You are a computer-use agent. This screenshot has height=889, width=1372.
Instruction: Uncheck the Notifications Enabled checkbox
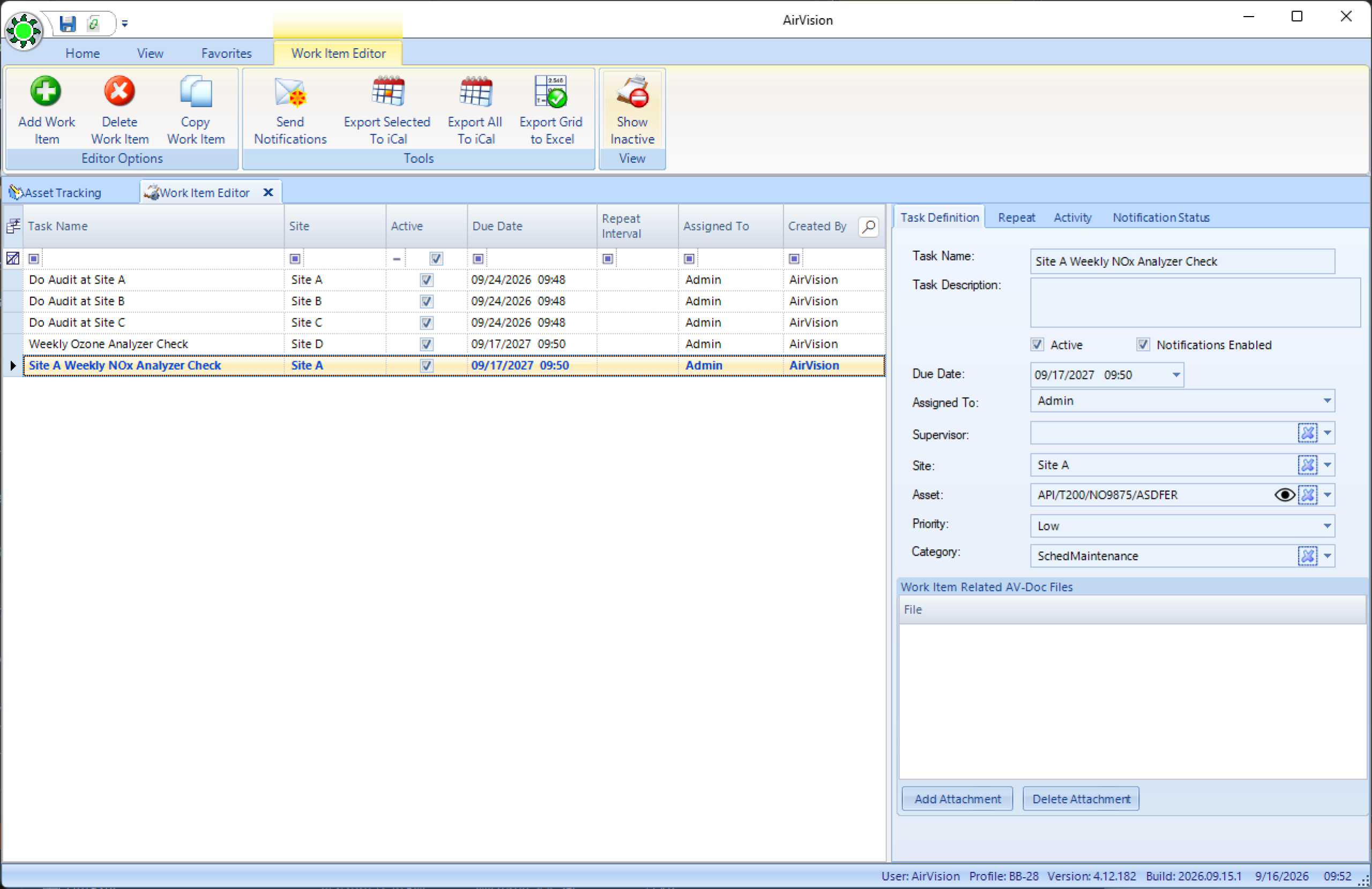click(x=1143, y=345)
